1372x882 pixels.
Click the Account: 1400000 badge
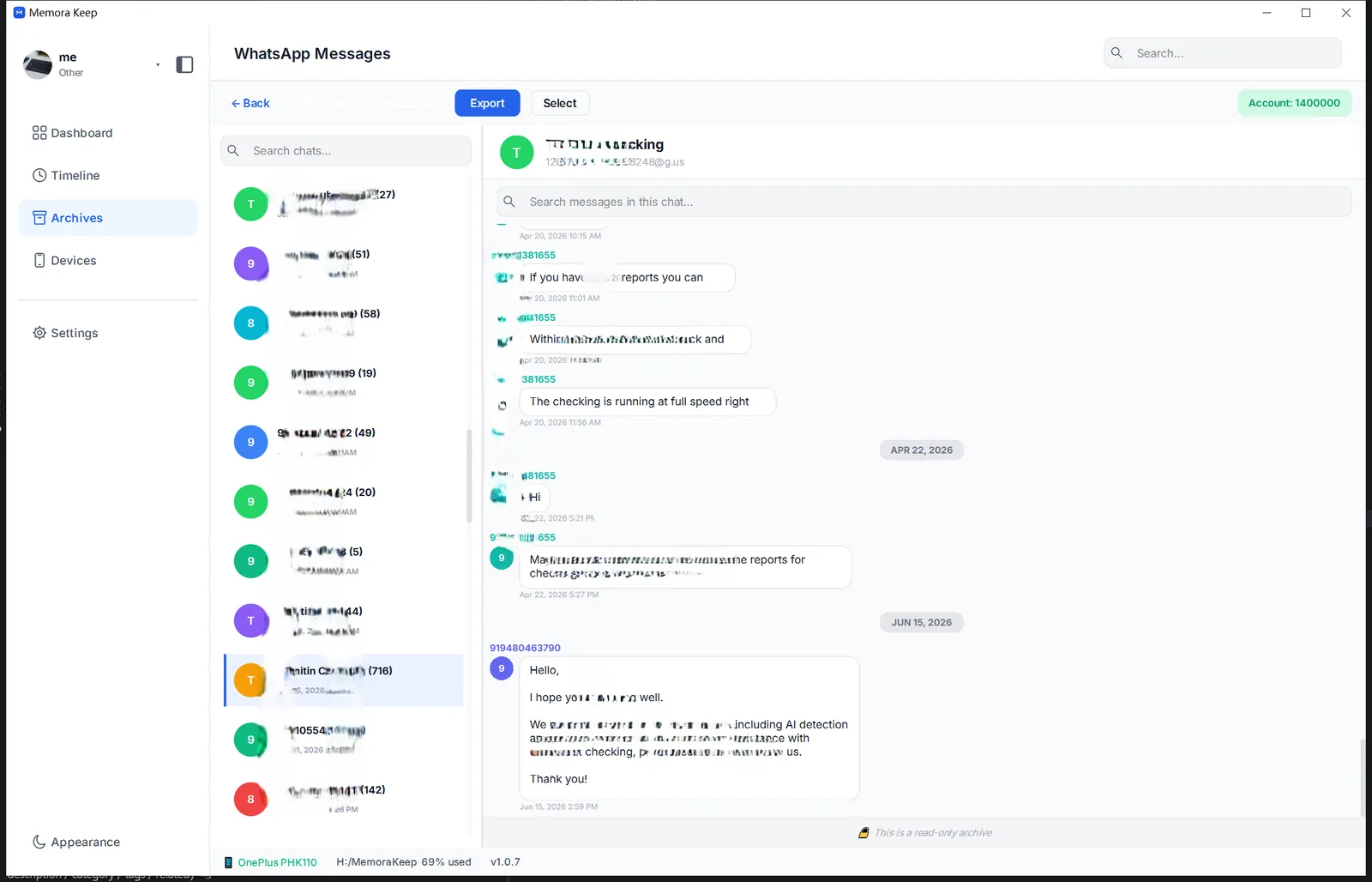1294,103
